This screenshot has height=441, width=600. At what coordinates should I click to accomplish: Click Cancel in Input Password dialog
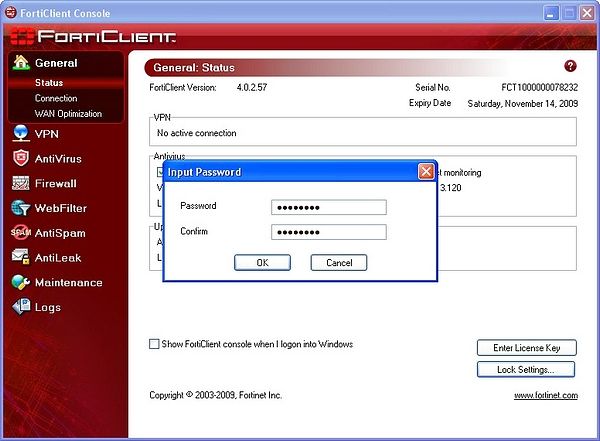(339, 263)
